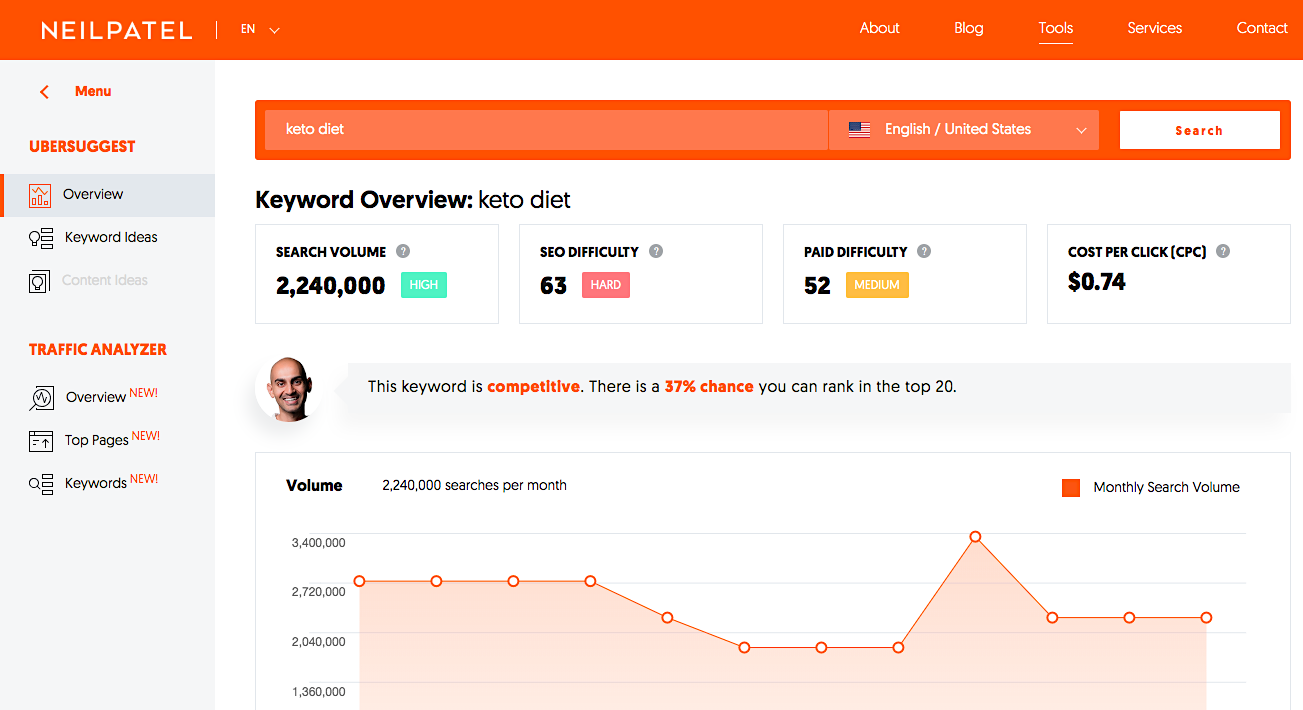
Task: Click the 3,400,000 axis label
Action: (319, 543)
